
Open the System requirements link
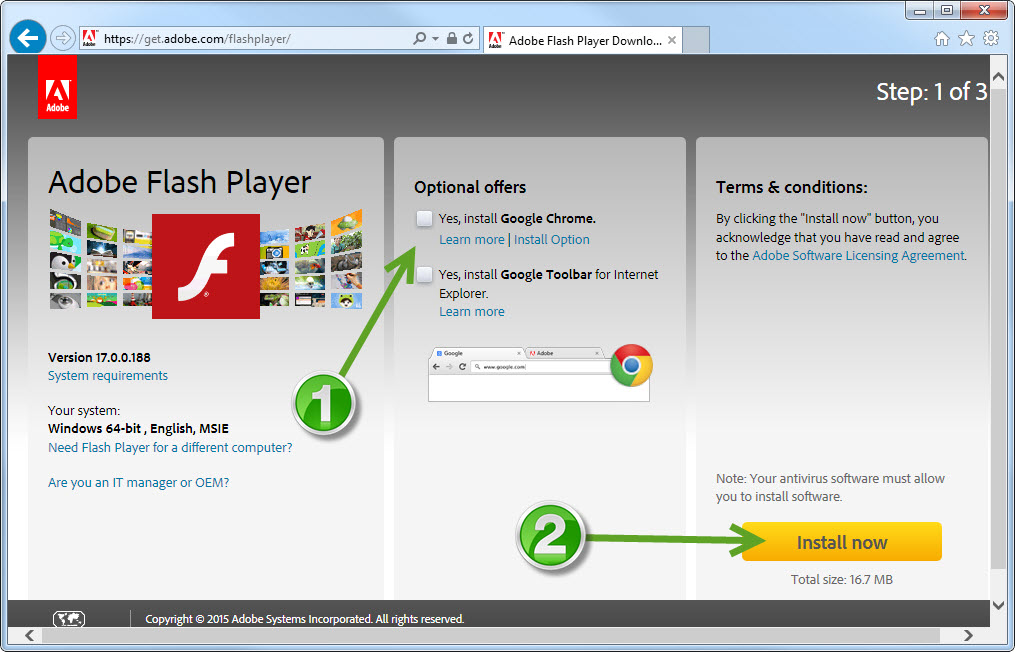(107, 376)
